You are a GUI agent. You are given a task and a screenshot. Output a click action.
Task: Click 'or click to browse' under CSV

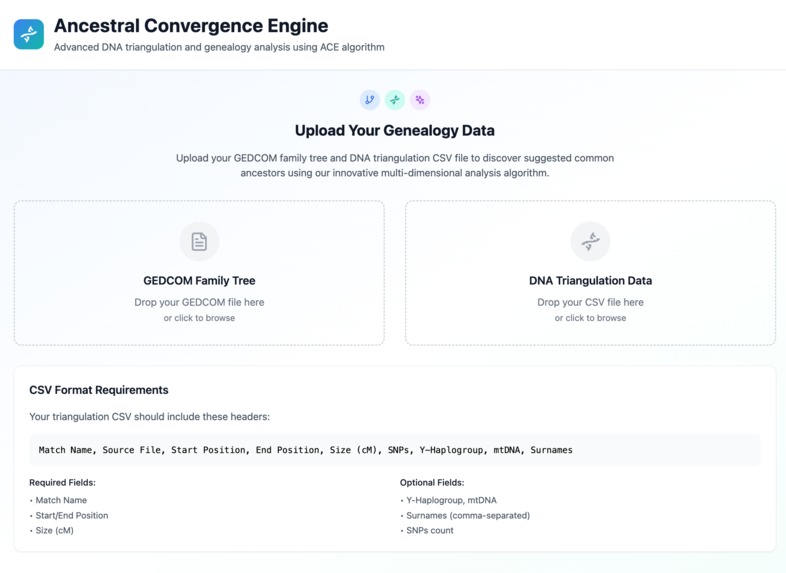(x=590, y=318)
